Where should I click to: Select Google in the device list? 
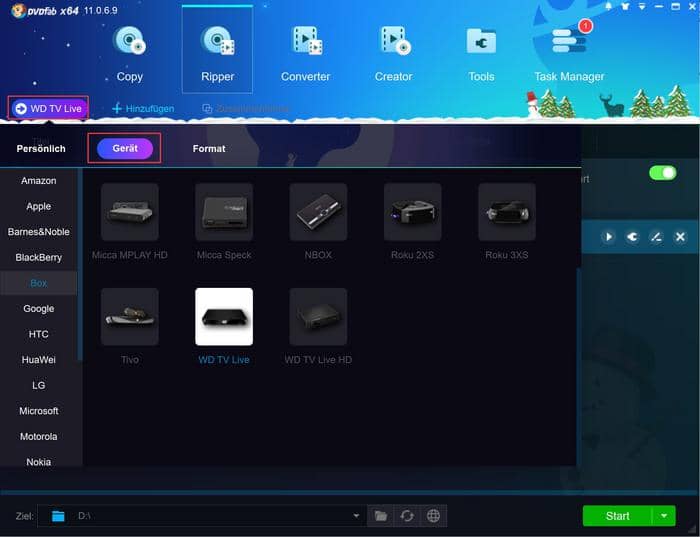39,308
